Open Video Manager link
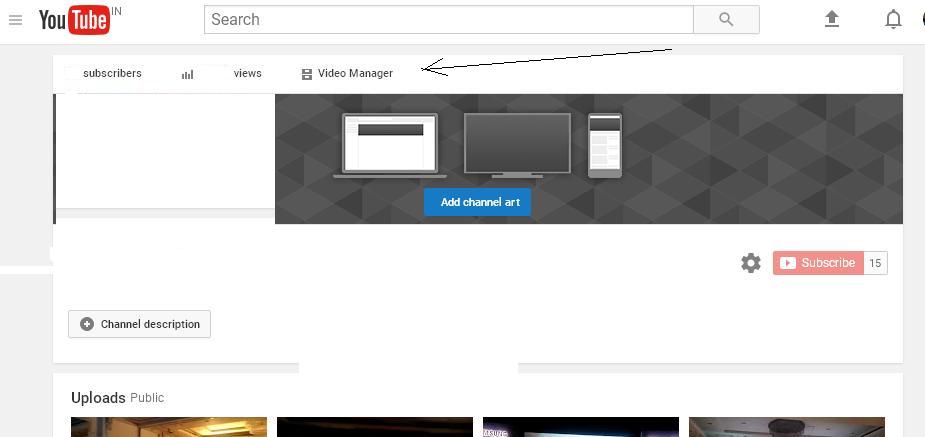 [x=355, y=74]
